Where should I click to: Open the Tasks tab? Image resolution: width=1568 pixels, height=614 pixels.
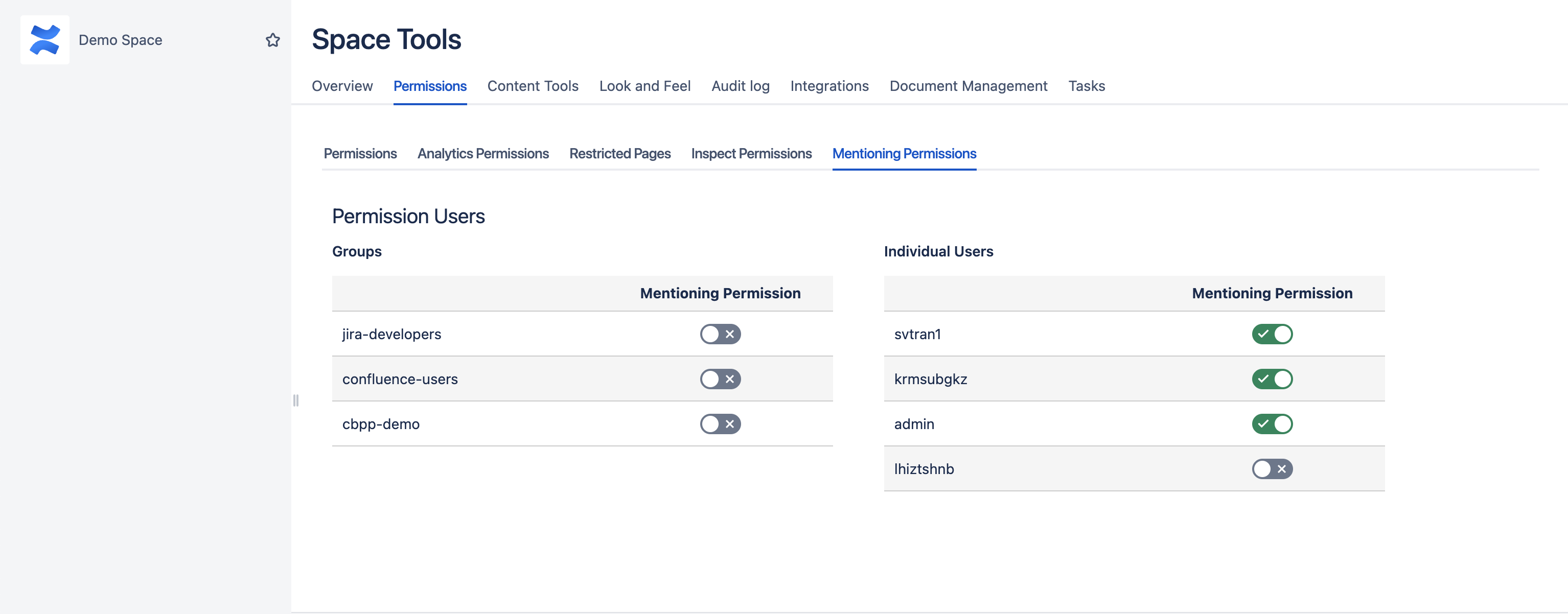[x=1086, y=86]
